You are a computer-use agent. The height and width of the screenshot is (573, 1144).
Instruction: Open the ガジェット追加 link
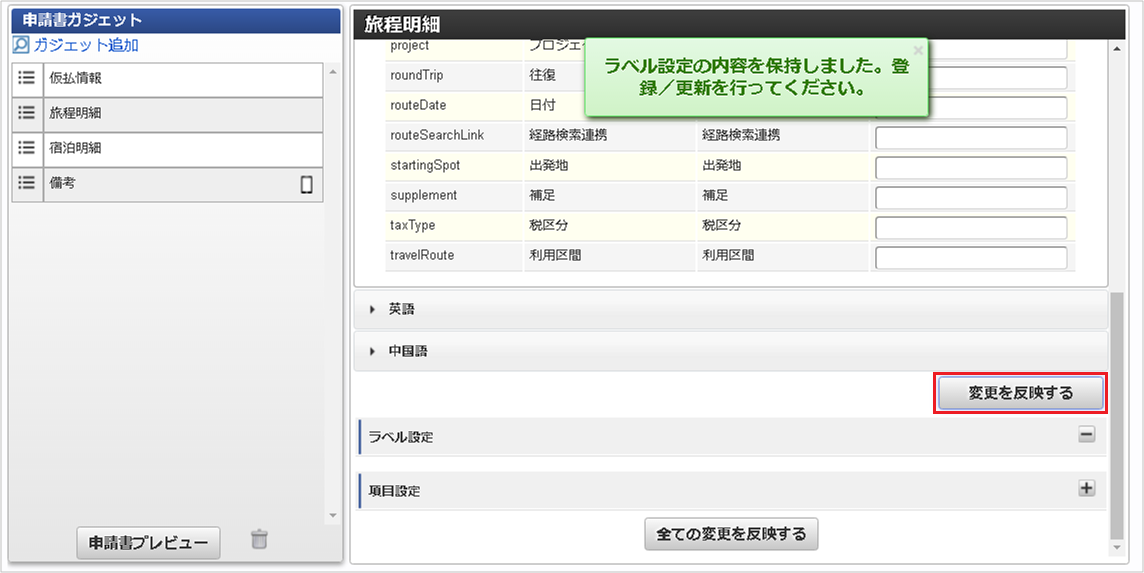coord(86,45)
